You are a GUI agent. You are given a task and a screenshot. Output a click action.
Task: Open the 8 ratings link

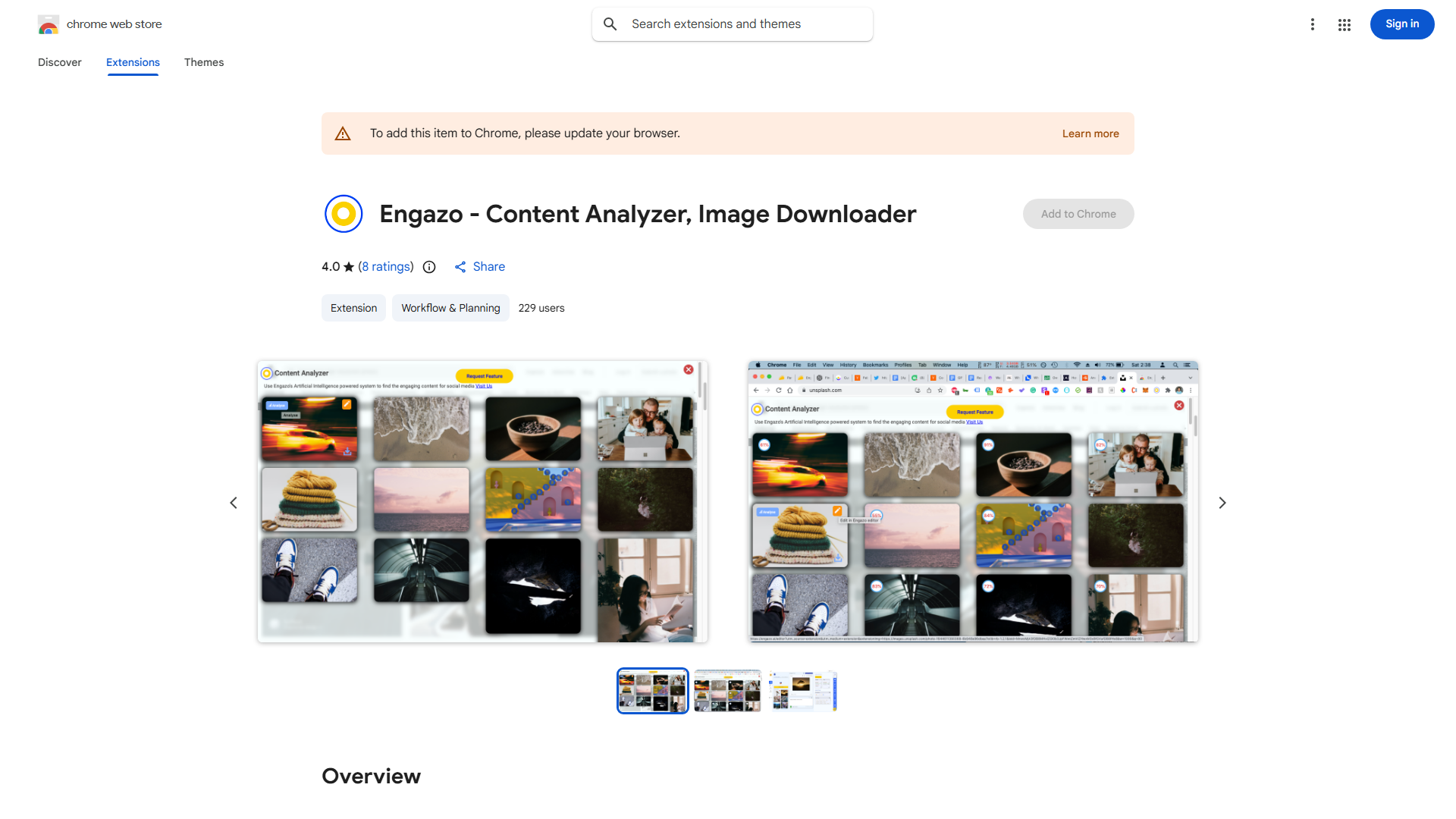[386, 266]
